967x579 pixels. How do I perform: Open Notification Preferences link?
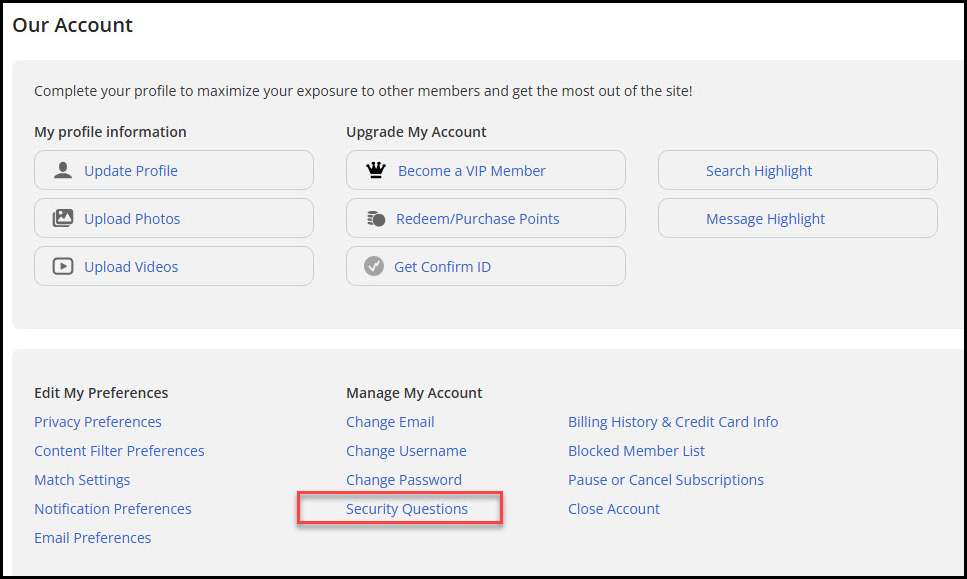113,509
